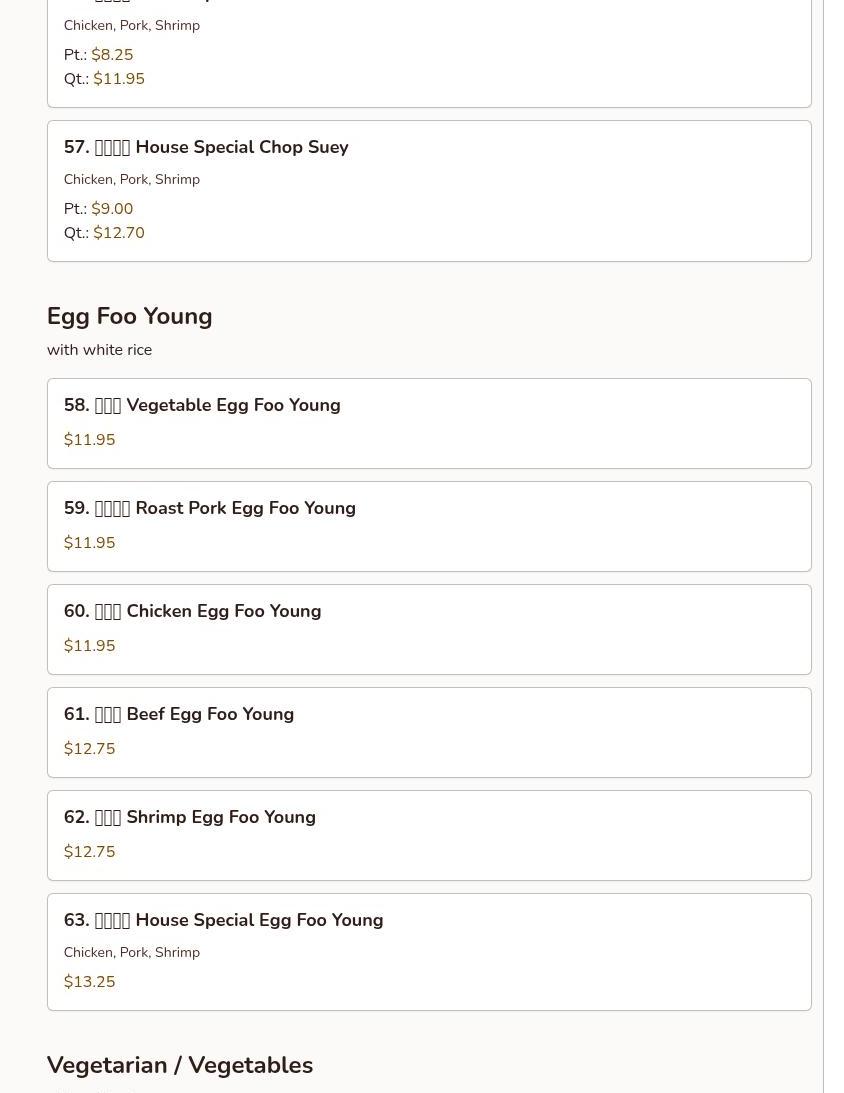Click the $8.25 pint price at top
The image size is (844, 1093).
[x=112, y=55]
